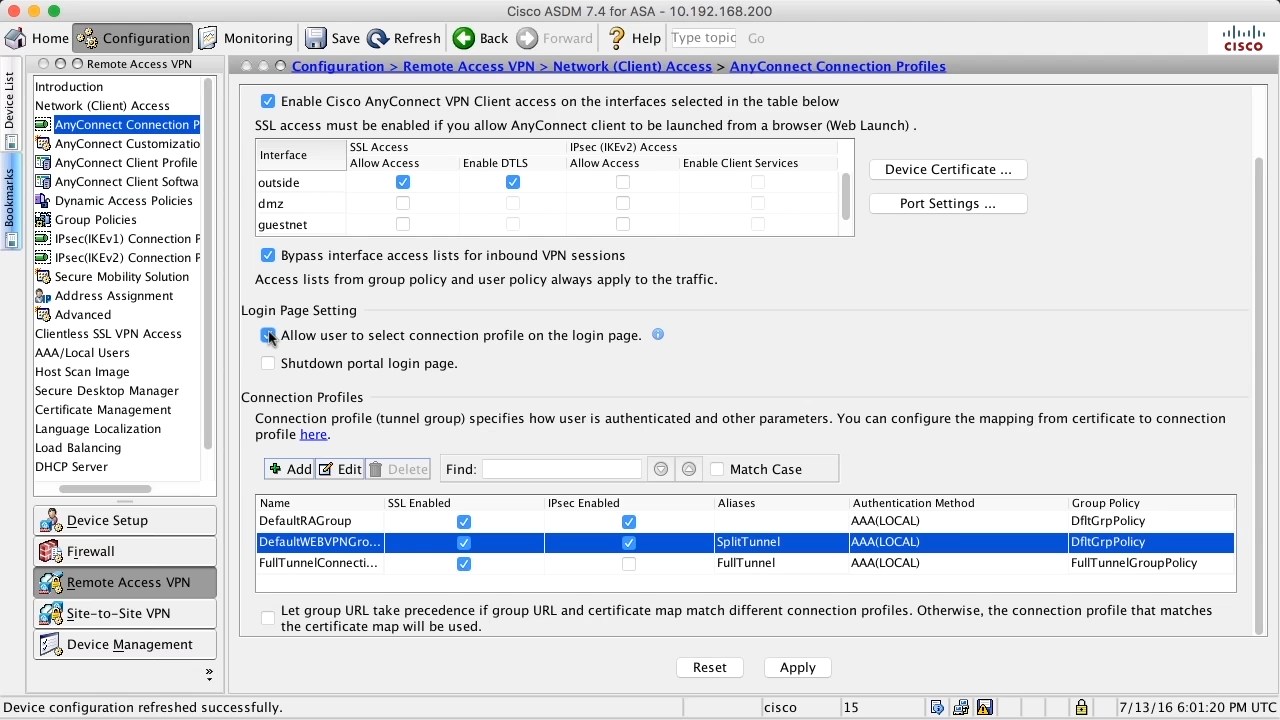Toggle Enable DTLS for outside interface

513,182
